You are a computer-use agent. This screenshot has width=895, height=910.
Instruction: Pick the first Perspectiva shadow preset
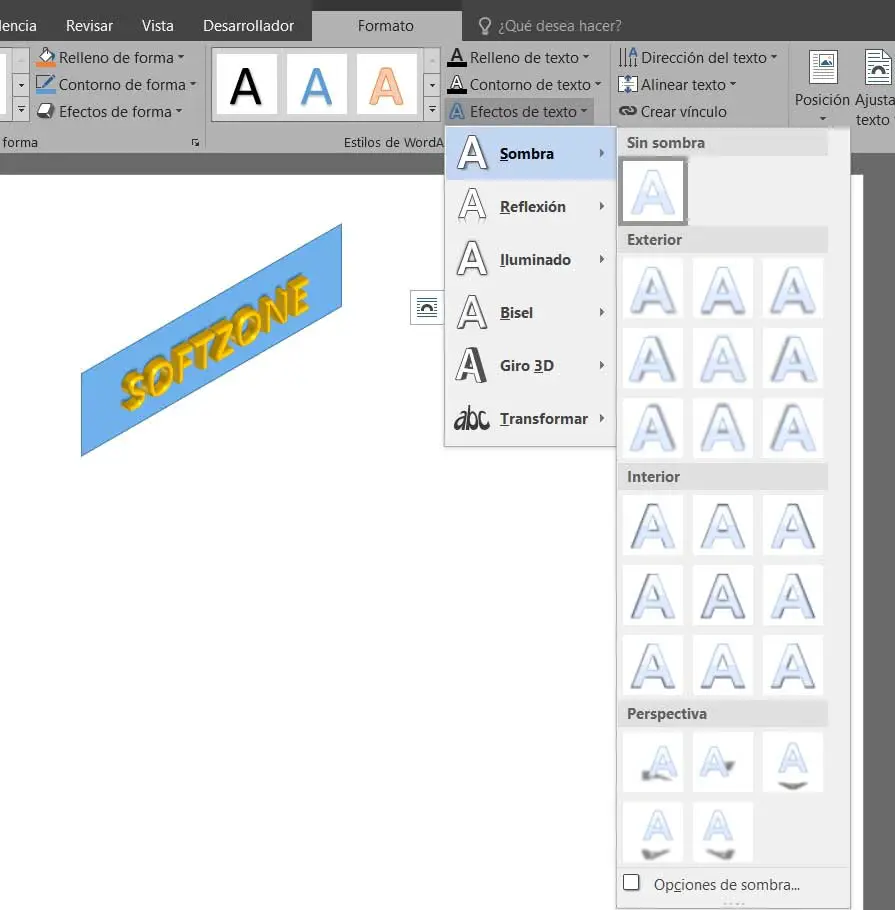(x=653, y=762)
